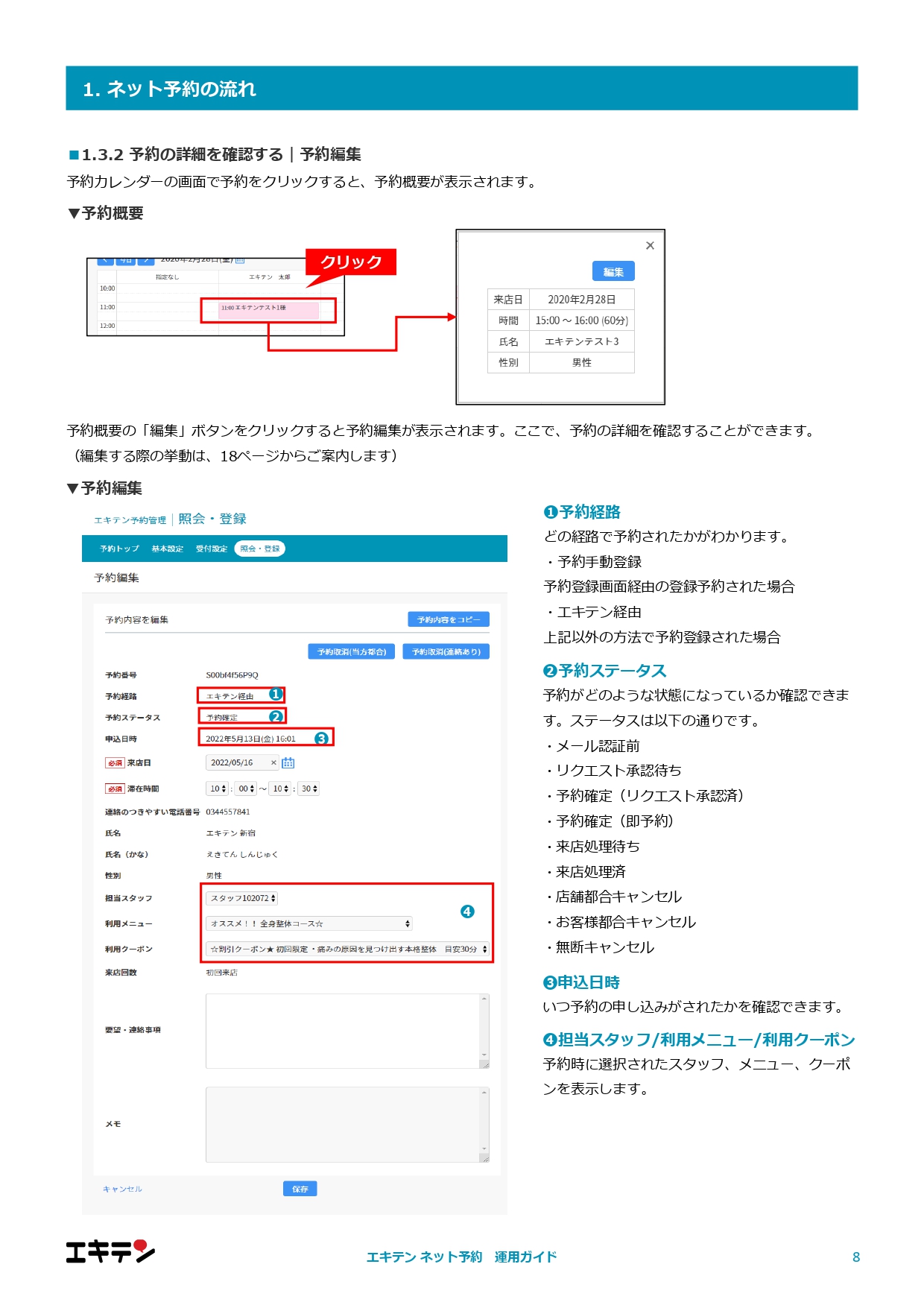Screen dimensions: 924x1308
Task: Click the メール認証前 status item
Action: click(598, 746)
